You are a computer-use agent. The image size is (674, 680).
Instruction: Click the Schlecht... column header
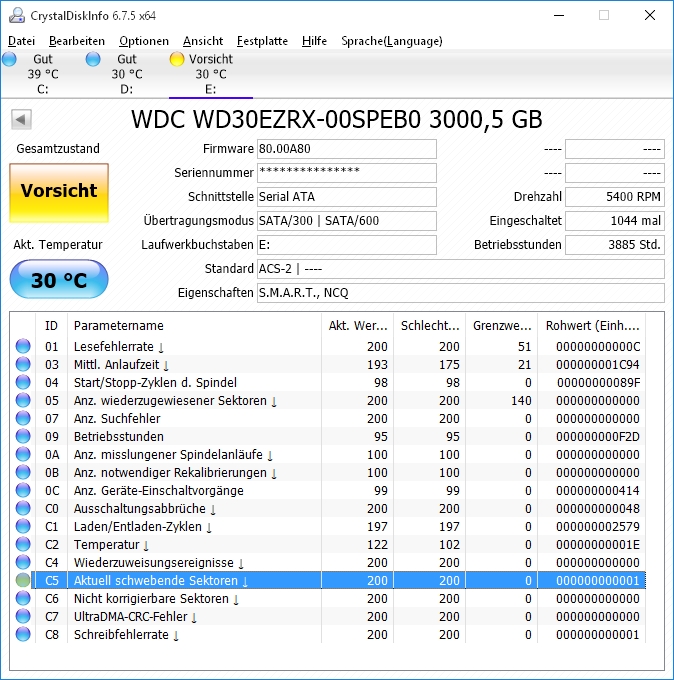[x=429, y=326]
